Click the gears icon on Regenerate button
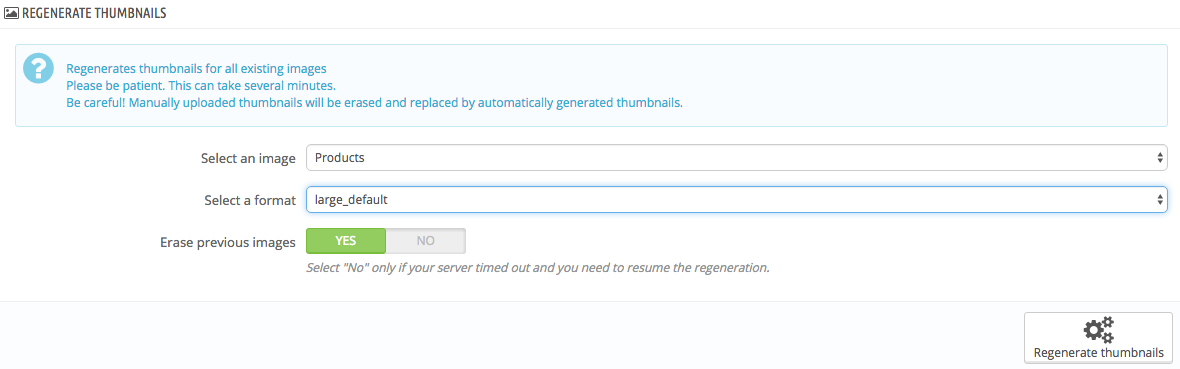 [1098, 331]
